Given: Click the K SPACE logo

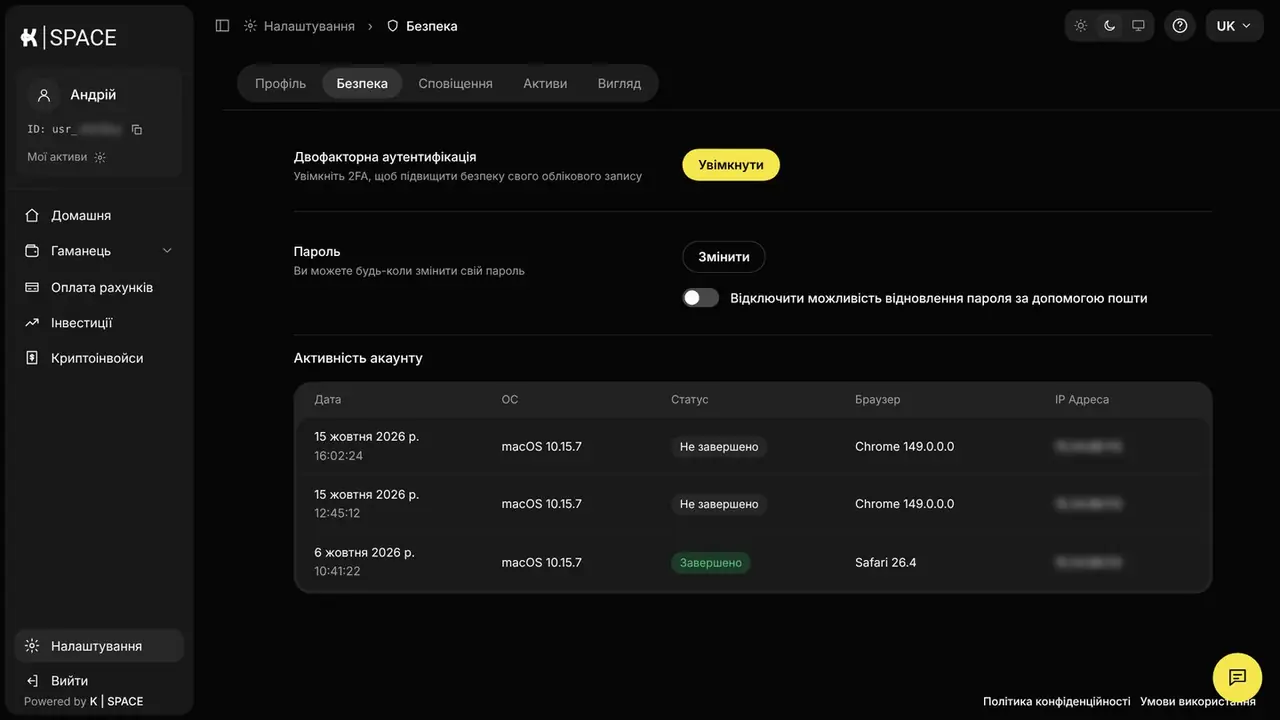Looking at the screenshot, I should click(68, 37).
